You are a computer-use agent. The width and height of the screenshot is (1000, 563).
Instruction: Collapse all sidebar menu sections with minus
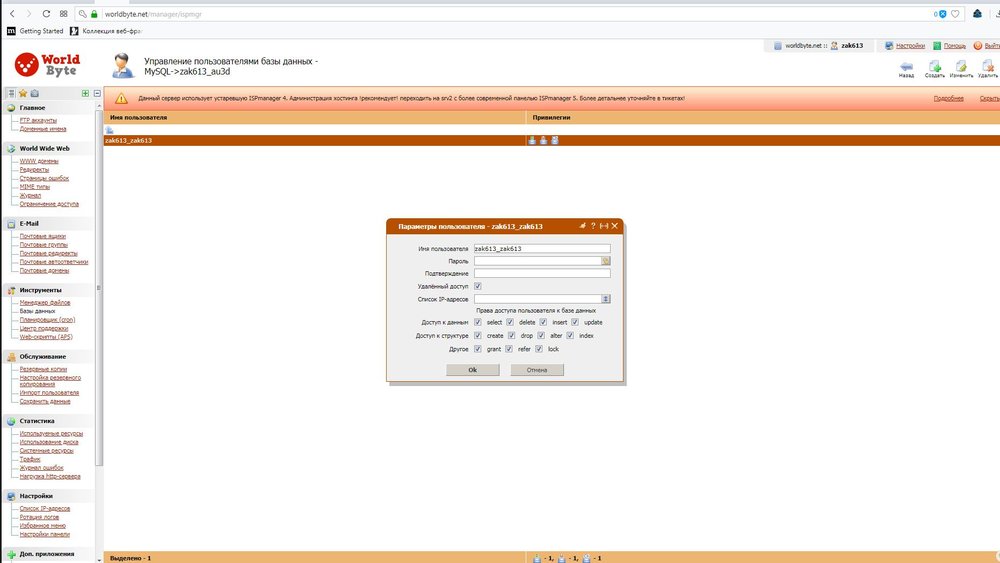[96, 93]
